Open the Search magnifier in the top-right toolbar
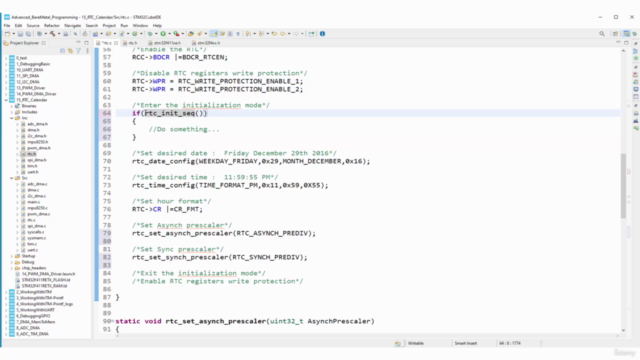Viewport: 640px width, 360px height. tap(602, 34)
